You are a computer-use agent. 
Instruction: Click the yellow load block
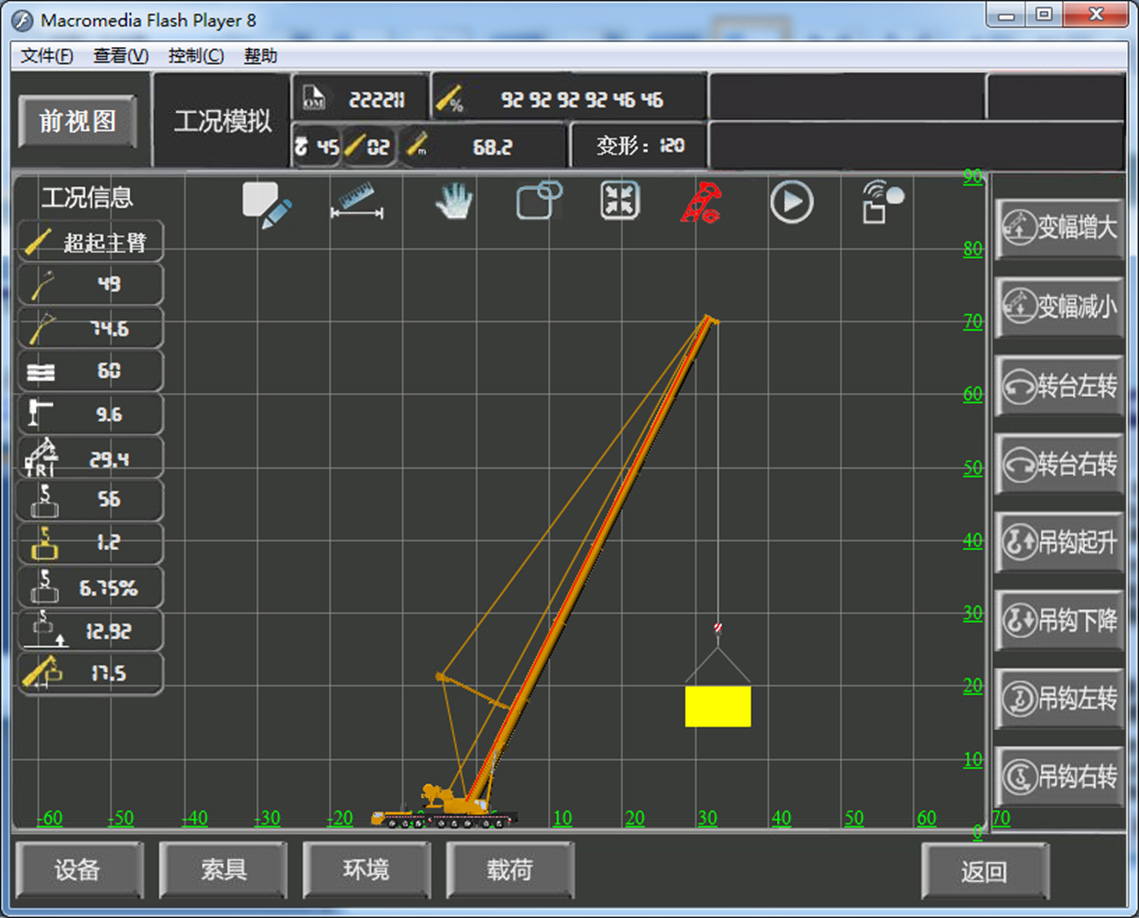pos(717,706)
